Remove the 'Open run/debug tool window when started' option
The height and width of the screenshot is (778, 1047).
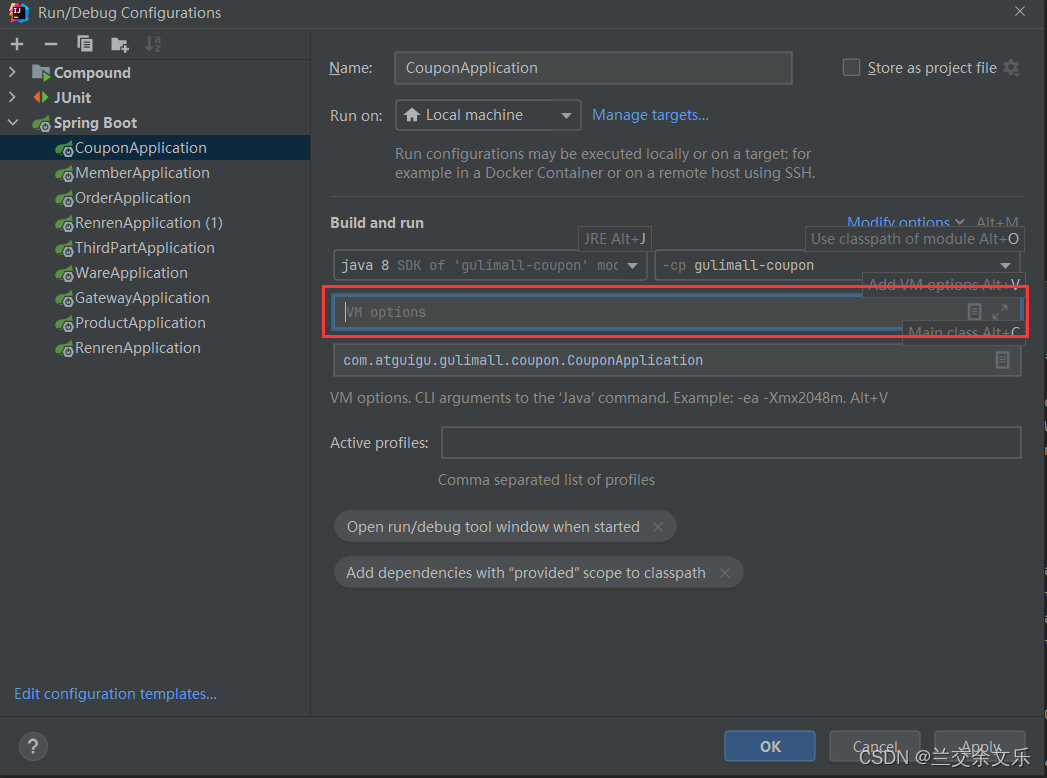pyautogui.click(x=658, y=527)
